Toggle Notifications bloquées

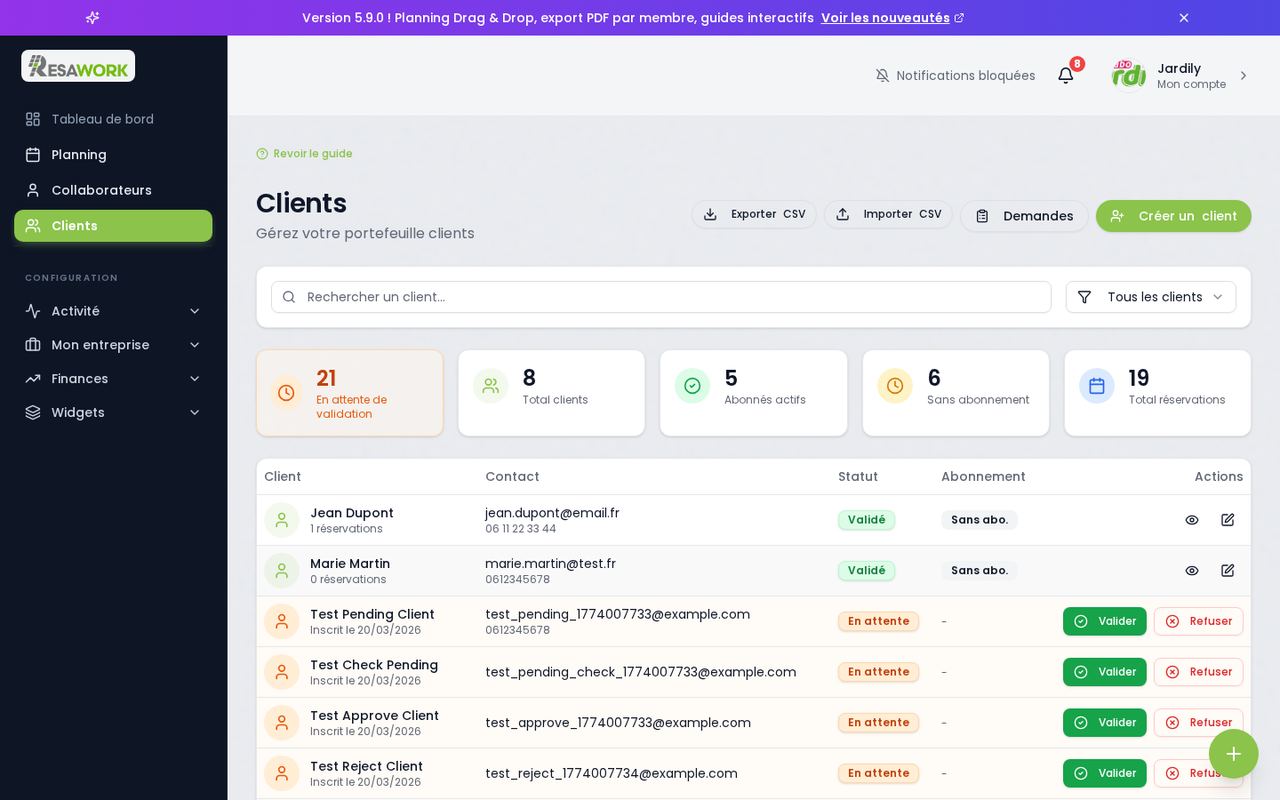(x=955, y=76)
